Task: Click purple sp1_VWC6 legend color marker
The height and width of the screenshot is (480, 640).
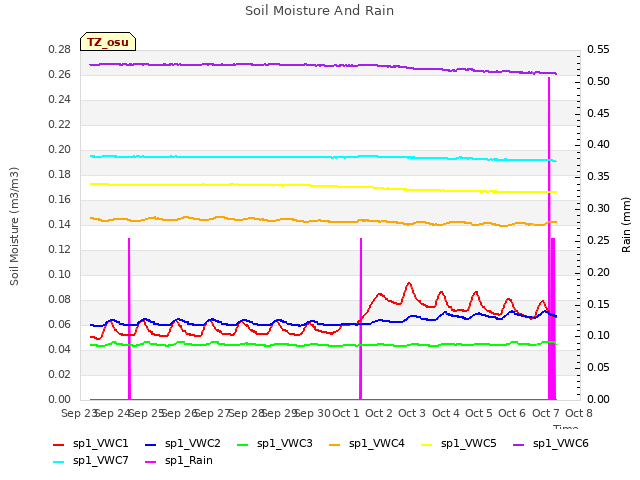Action: (x=518, y=445)
